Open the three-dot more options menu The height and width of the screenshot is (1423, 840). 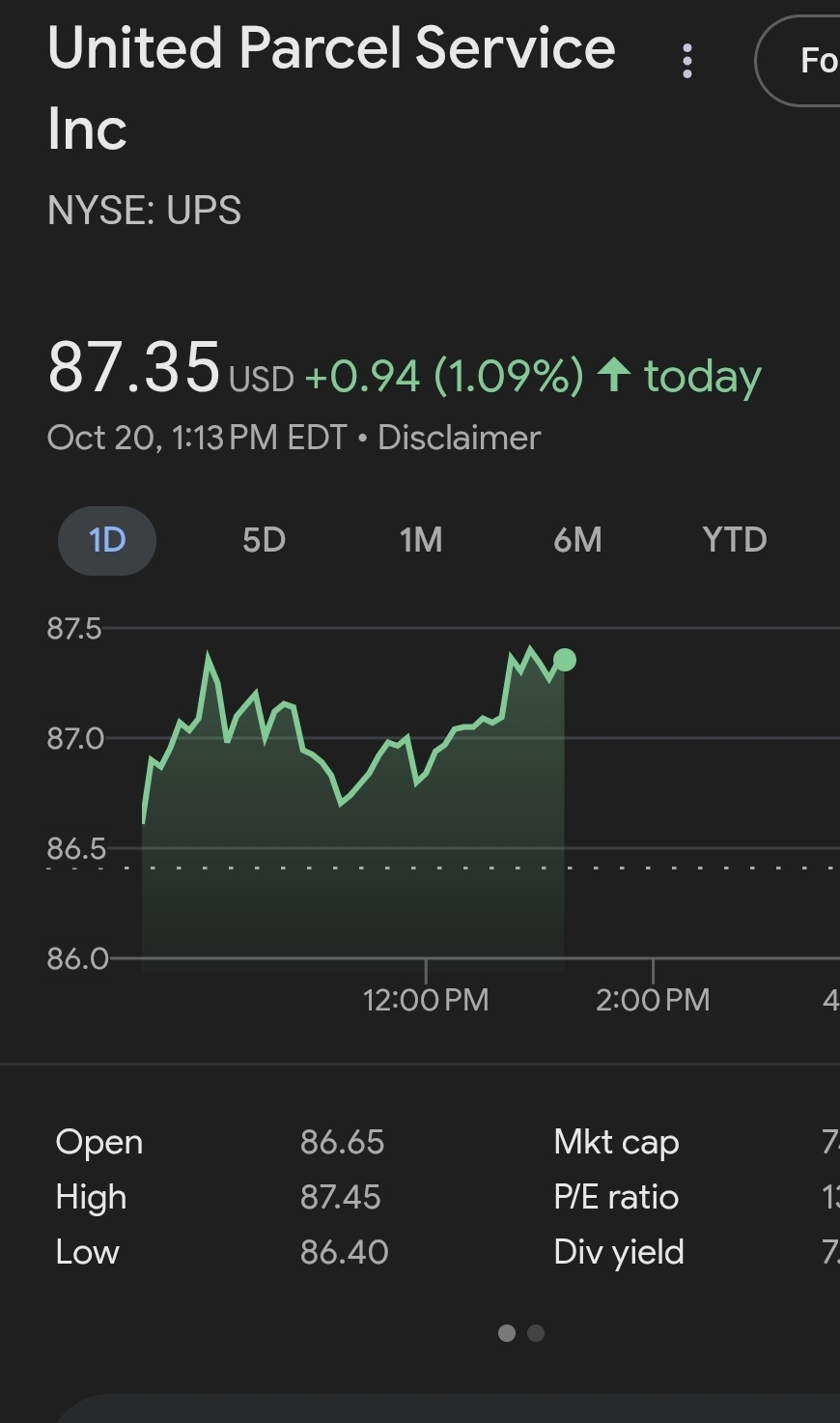click(687, 61)
